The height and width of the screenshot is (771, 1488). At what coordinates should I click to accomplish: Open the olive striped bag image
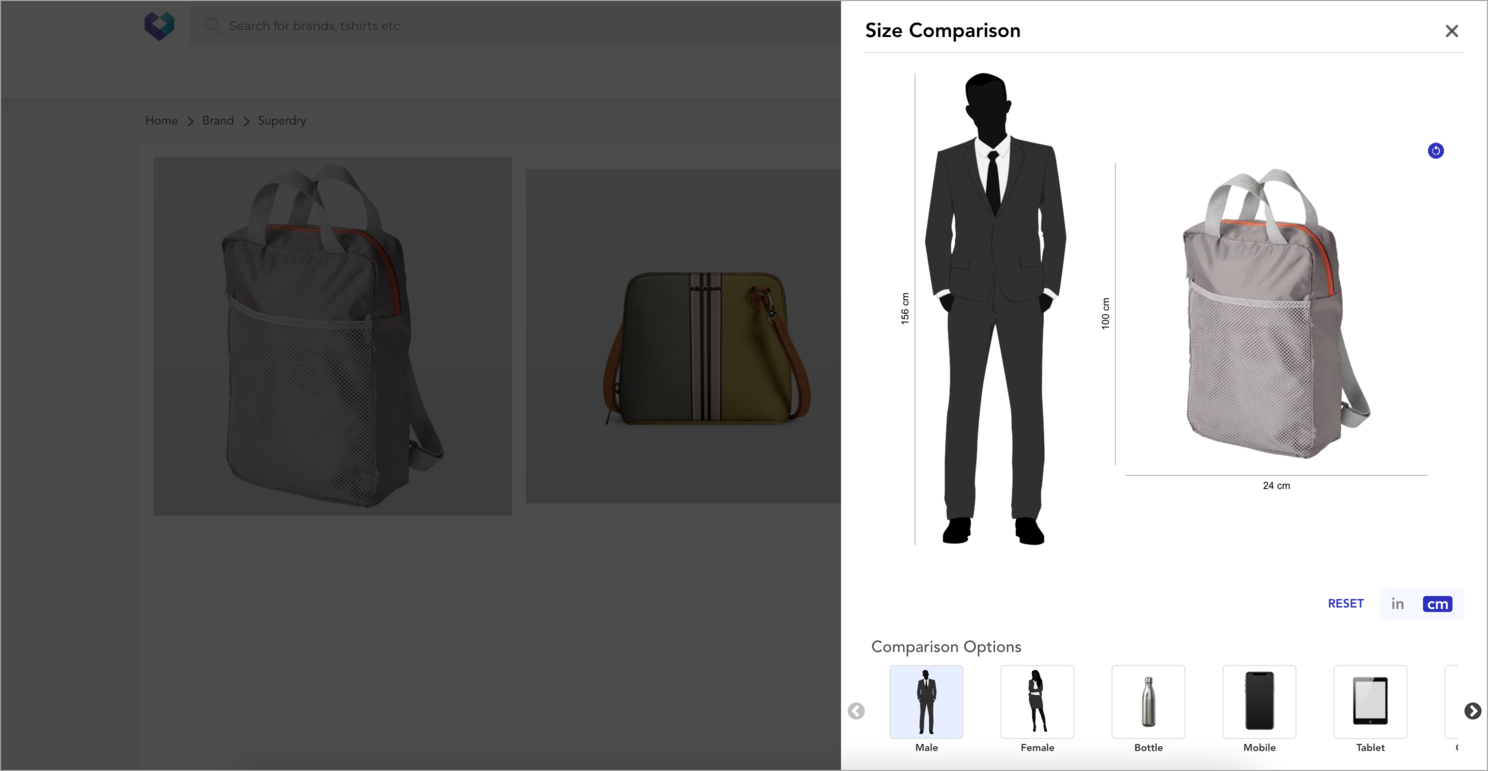705,335
